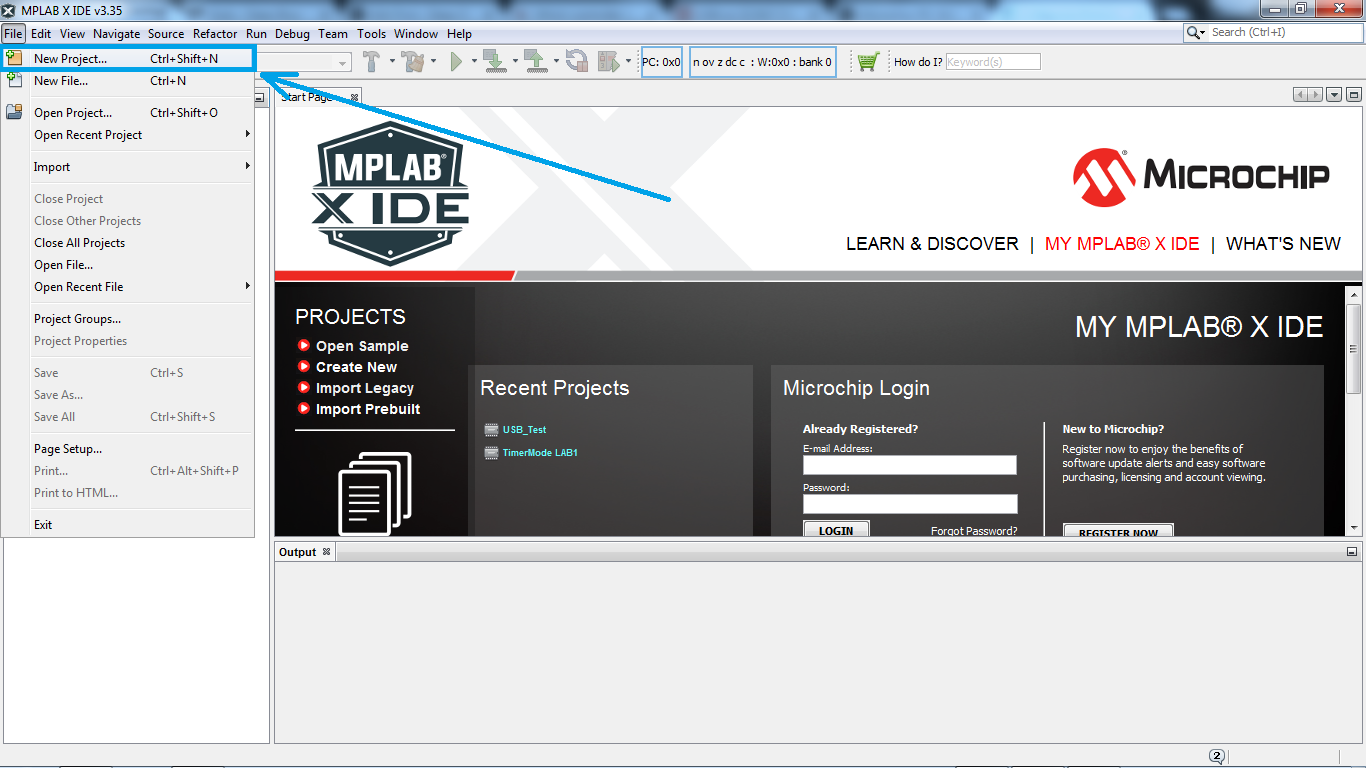
Task: Click the E-mail Address input field
Action: pyautogui.click(x=909, y=464)
